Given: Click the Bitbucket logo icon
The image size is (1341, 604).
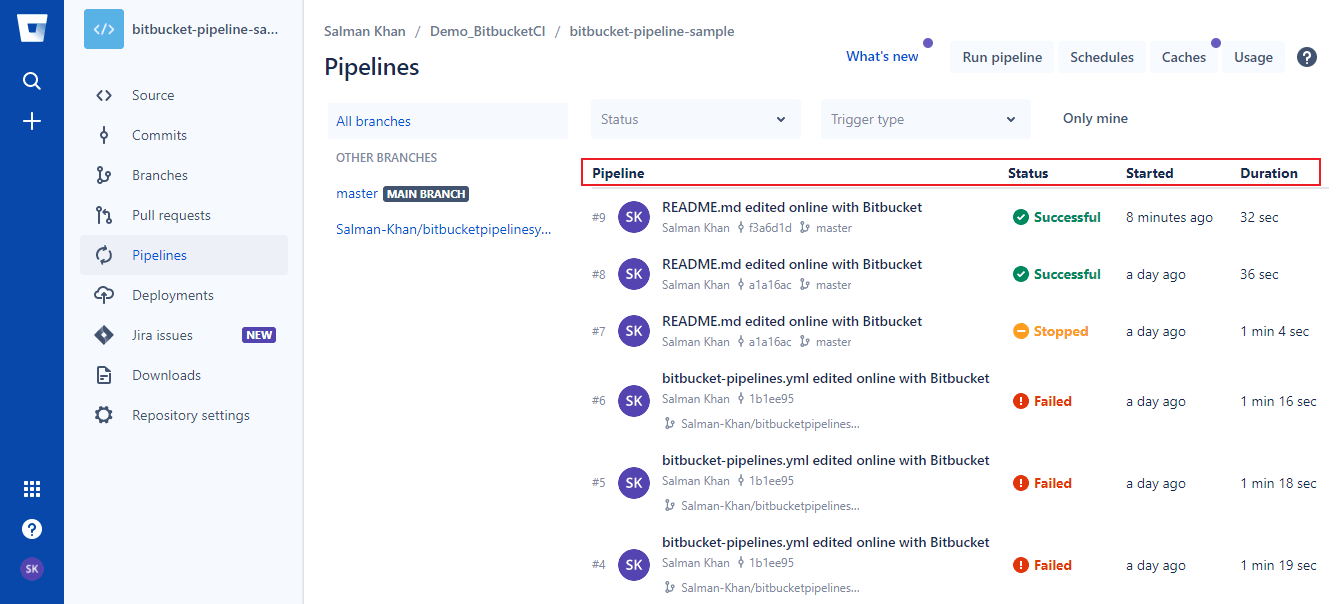Looking at the screenshot, I should coord(32,28).
